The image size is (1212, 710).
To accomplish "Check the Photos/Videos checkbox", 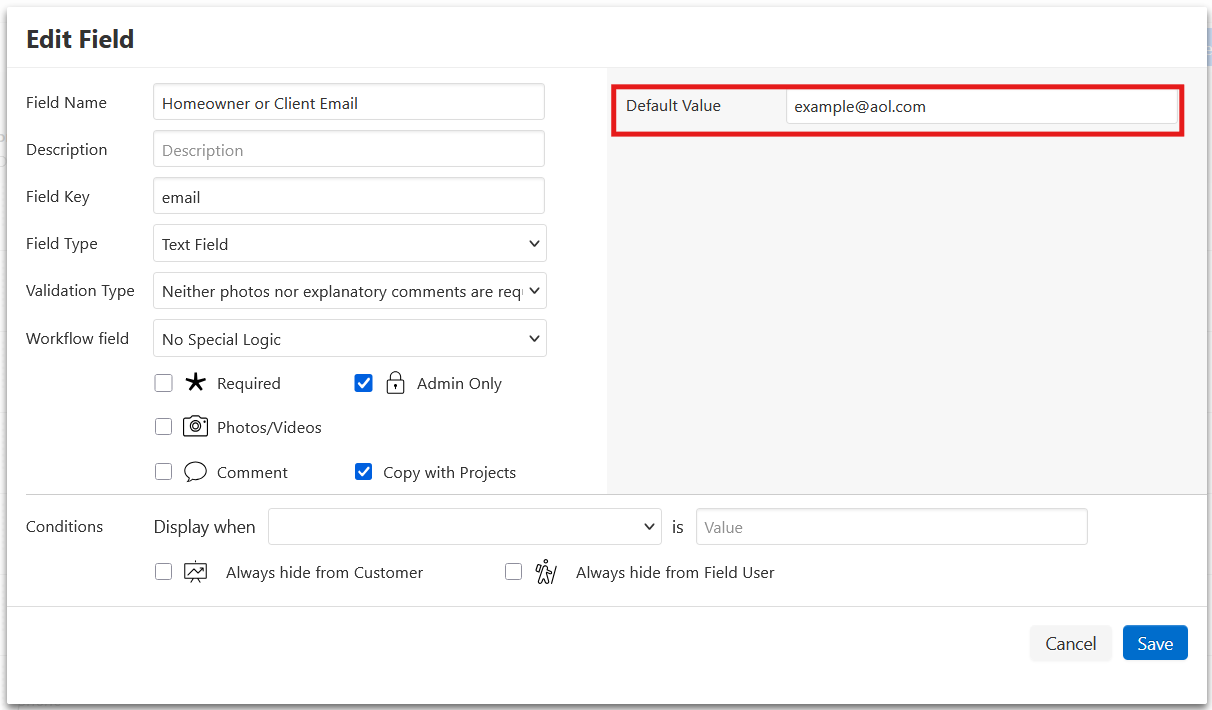I will pyautogui.click(x=164, y=427).
